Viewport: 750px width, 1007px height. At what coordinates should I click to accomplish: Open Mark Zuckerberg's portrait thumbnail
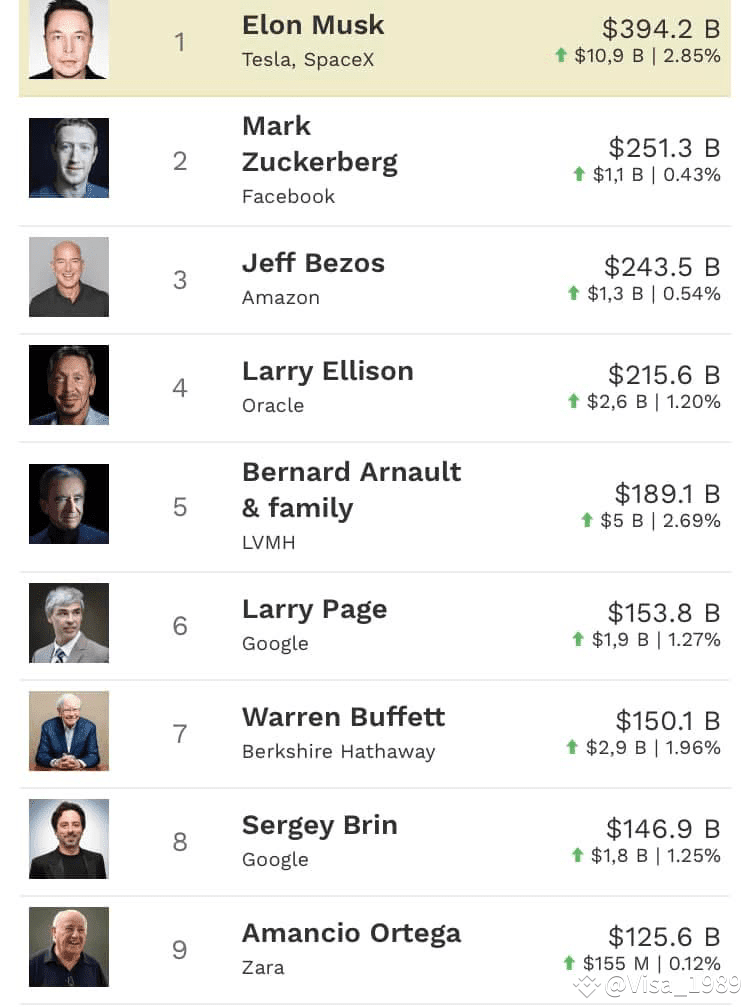click(x=69, y=158)
